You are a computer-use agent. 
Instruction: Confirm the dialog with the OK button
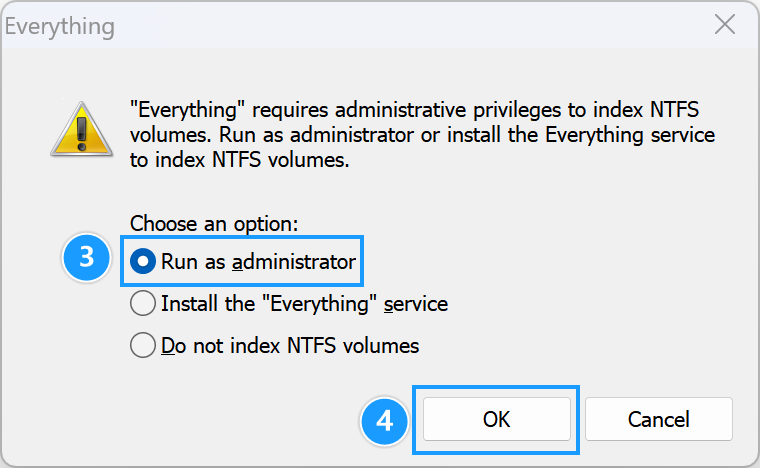click(497, 419)
